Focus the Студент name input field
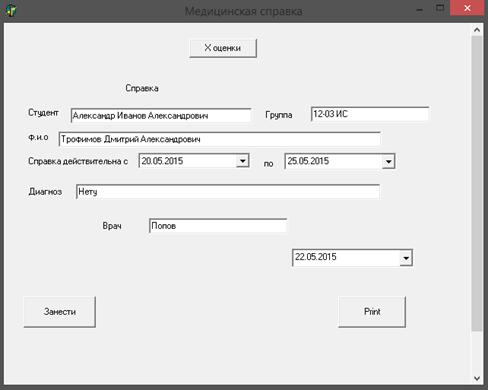The image size is (488, 390). coord(161,115)
